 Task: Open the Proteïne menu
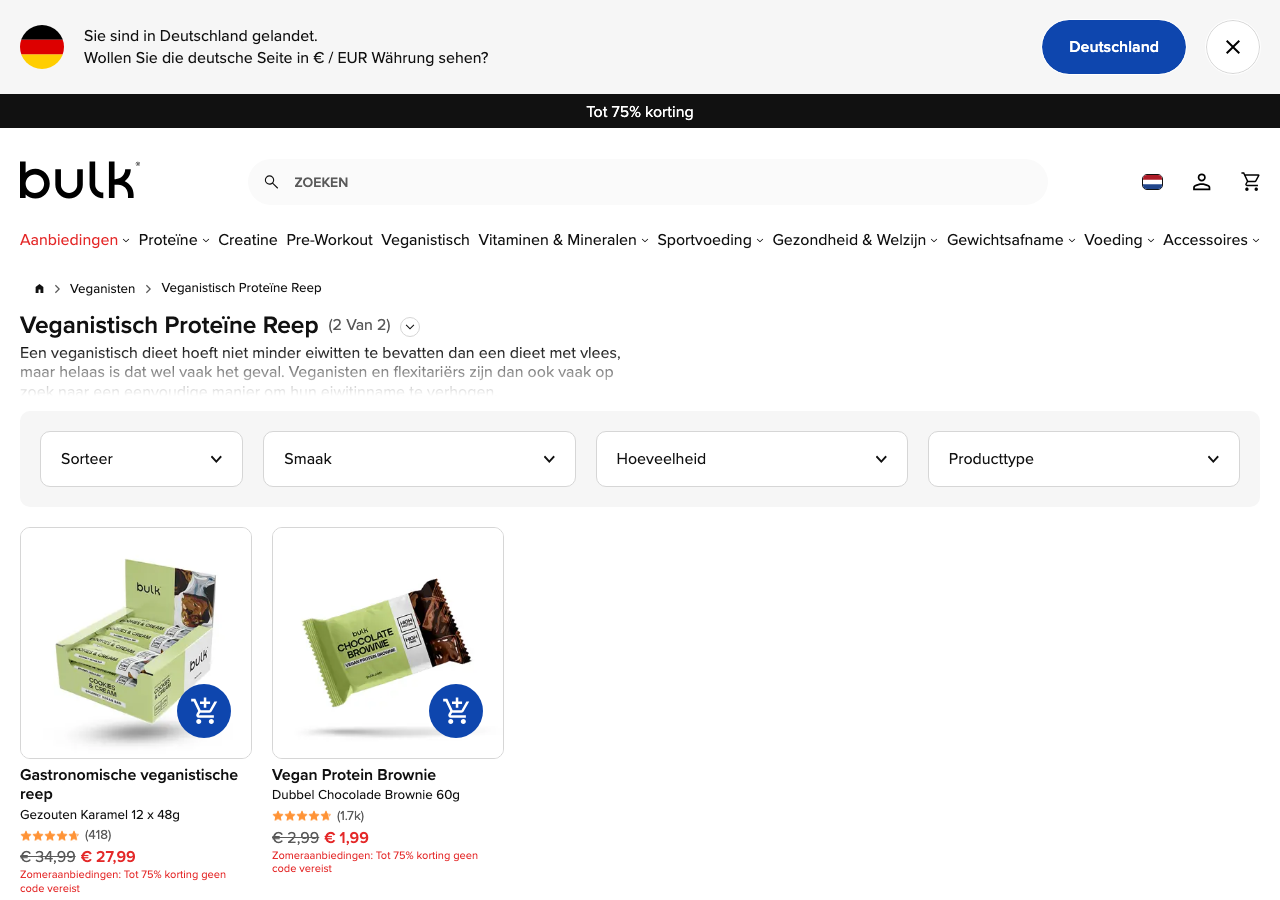(174, 240)
